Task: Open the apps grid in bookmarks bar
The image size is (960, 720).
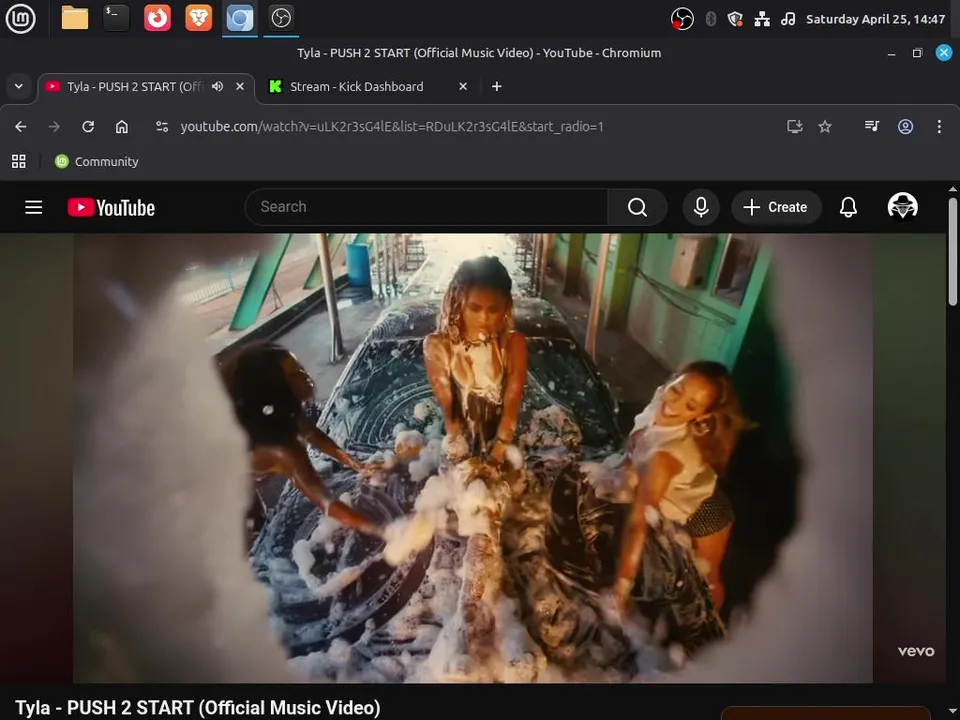Action: coord(19,162)
